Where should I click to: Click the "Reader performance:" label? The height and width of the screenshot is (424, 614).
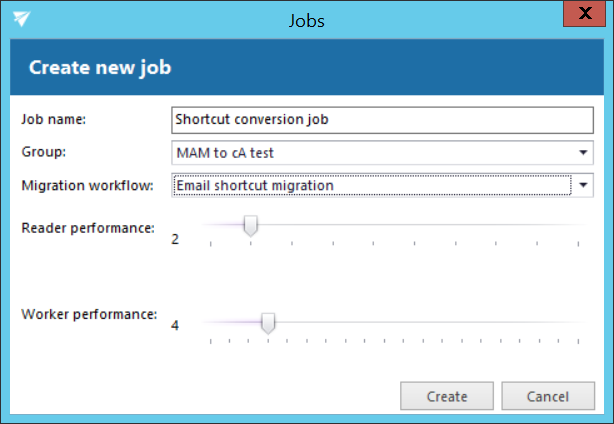pos(88,228)
